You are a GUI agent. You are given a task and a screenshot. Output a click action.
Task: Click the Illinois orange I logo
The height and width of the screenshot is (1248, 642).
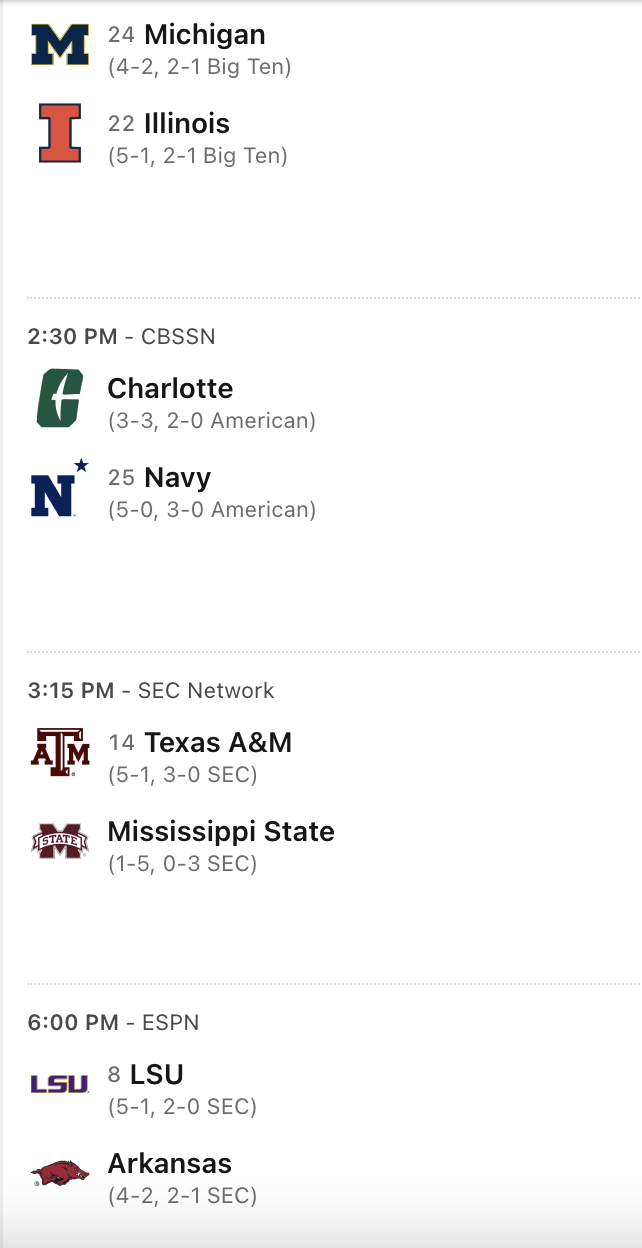60,134
